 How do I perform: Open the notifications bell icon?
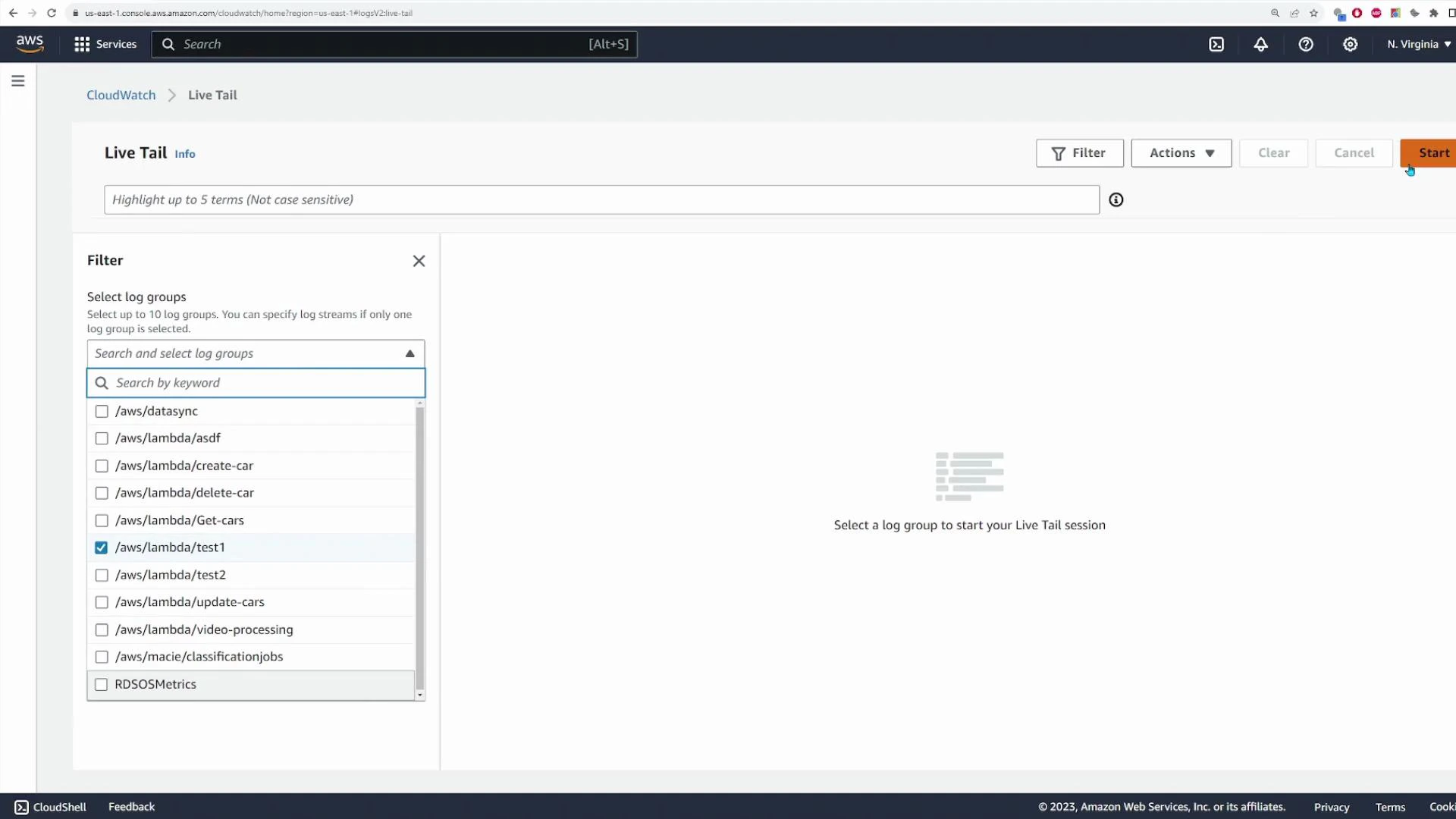point(1260,44)
